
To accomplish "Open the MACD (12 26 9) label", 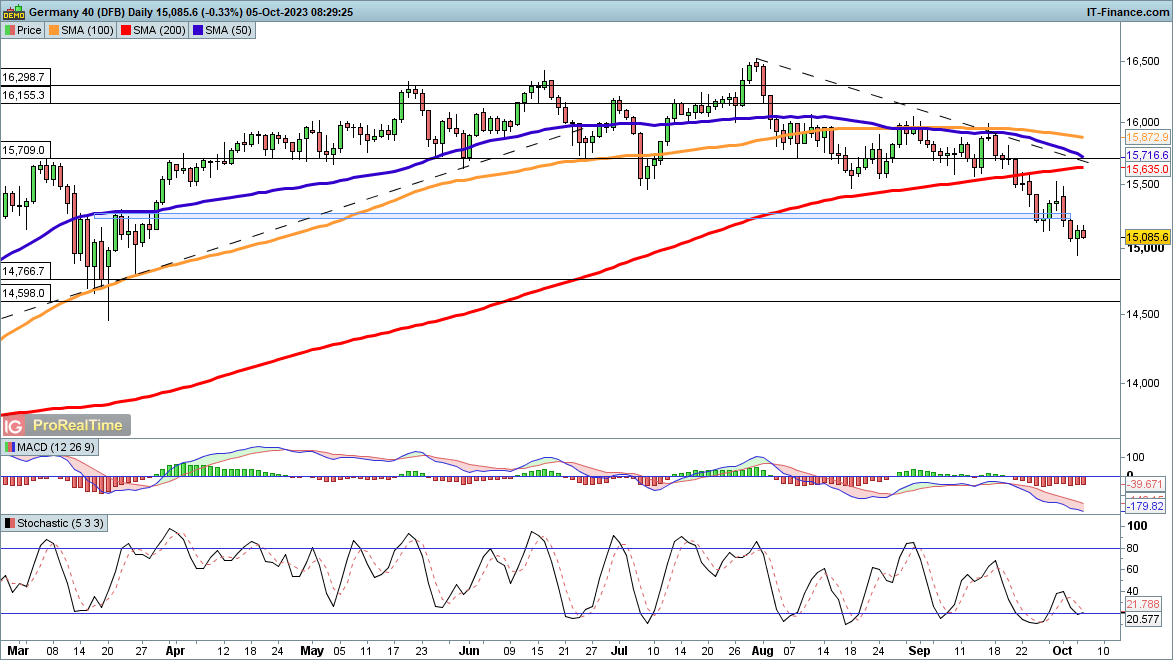I will click(56, 447).
